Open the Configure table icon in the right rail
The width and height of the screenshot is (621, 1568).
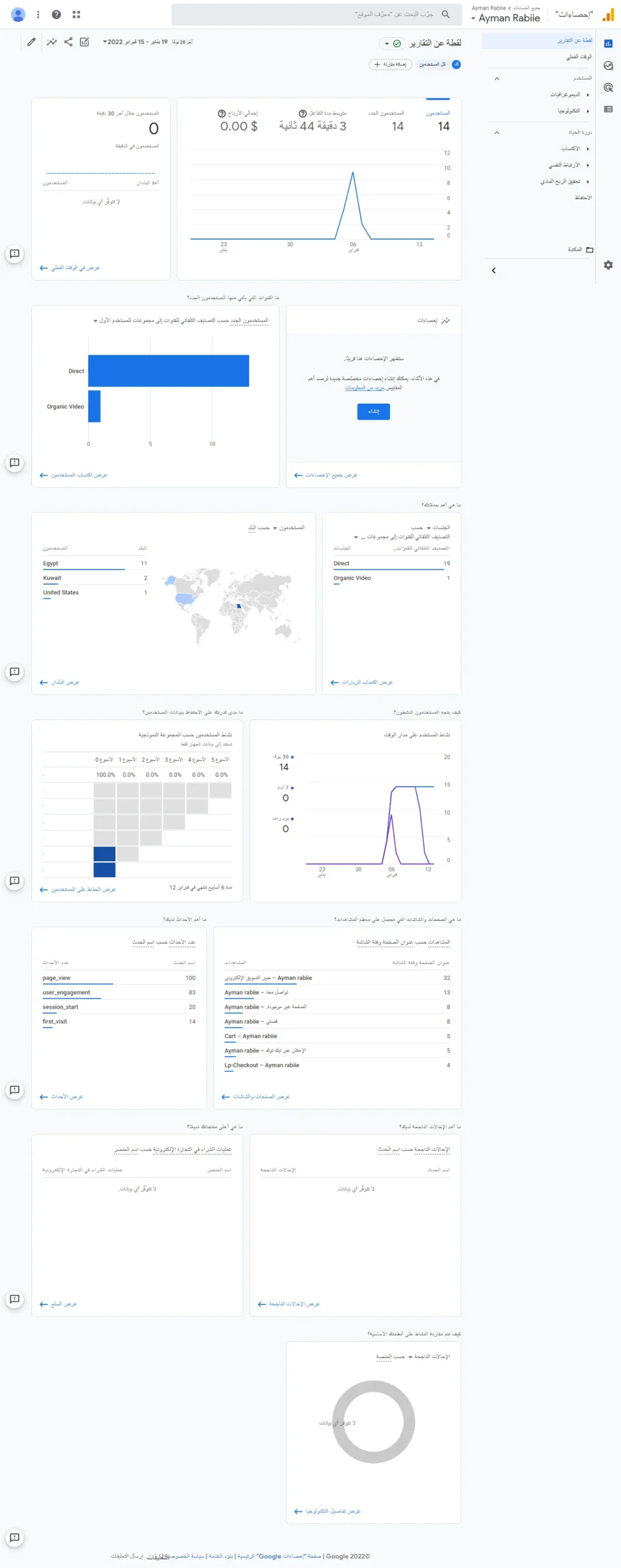[608, 110]
